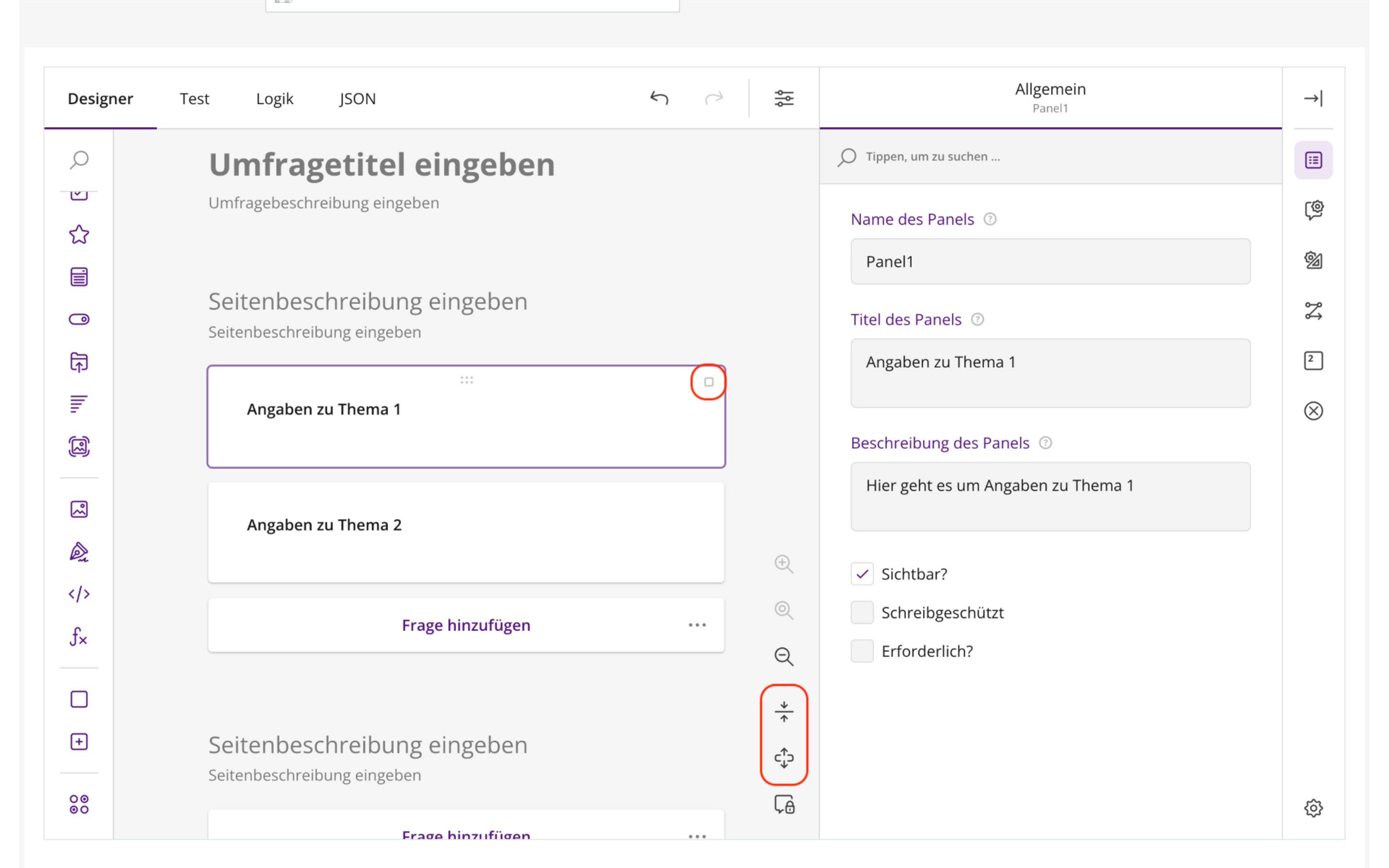Switch to the JSON tab
1389x868 pixels.
pos(357,98)
